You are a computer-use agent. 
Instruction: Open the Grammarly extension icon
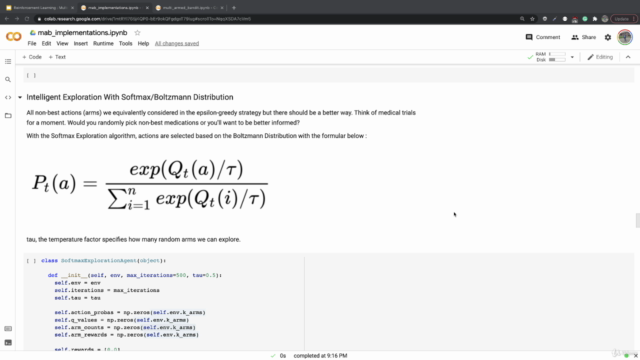pos(585,19)
